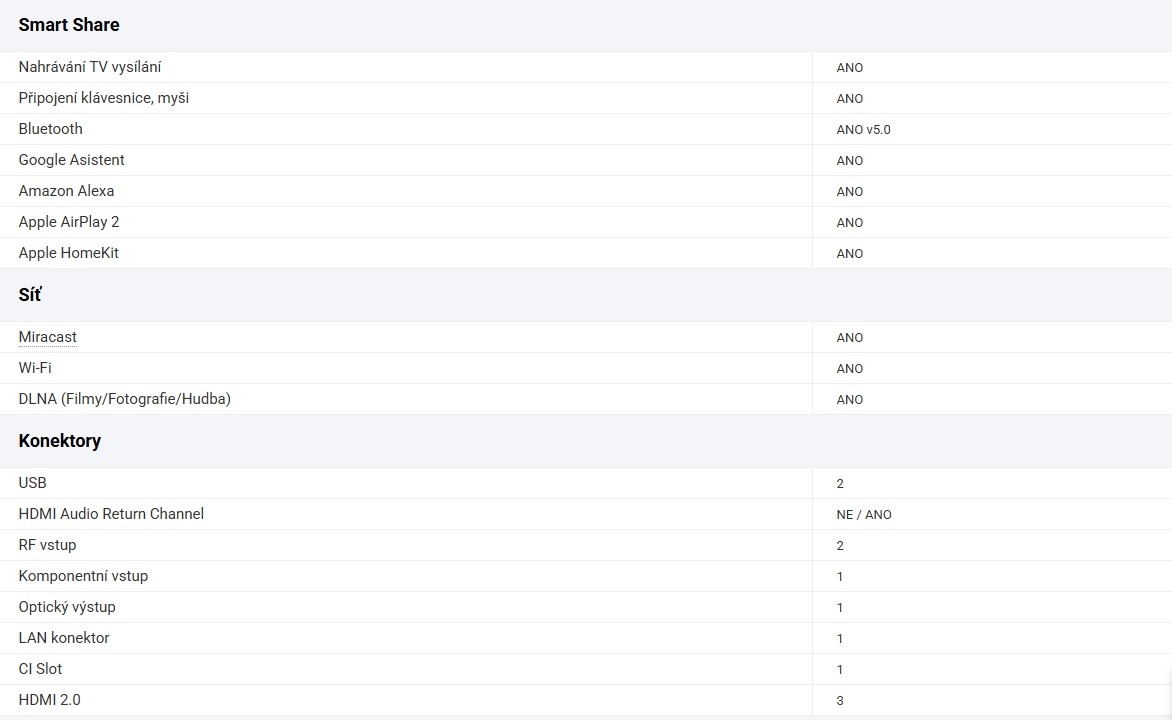1172x720 pixels.
Task: Select the RF vstup value 2
Action: pos(840,546)
